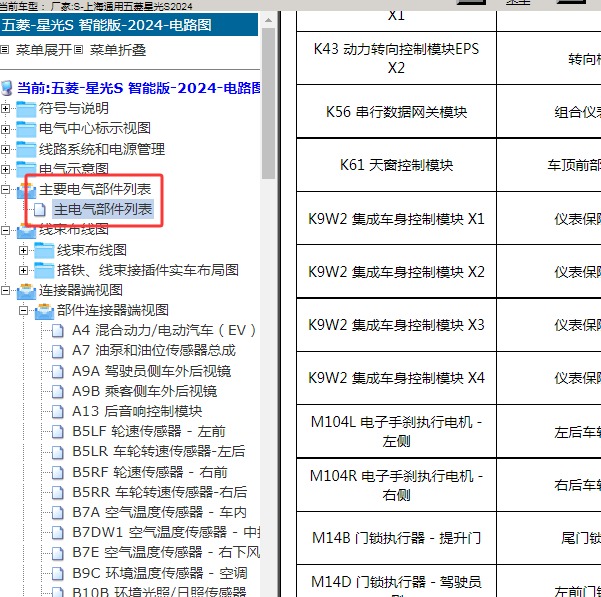The height and width of the screenshot is (597, 601).
Task: Click the 搭铁、线束接插件 folder icon
Action: (44, 271)
